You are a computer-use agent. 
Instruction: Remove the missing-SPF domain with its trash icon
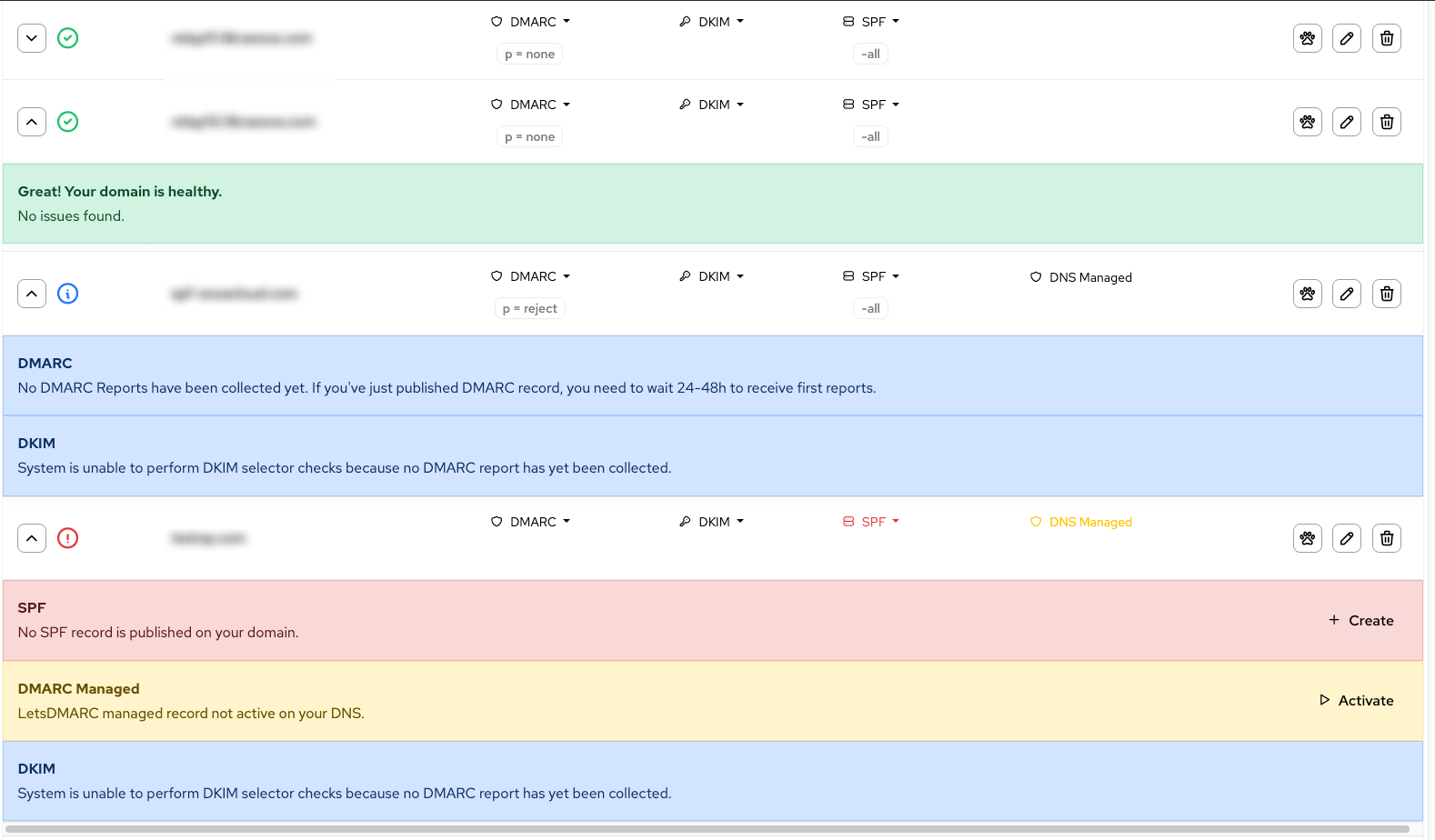click(x=1387, y=538)
